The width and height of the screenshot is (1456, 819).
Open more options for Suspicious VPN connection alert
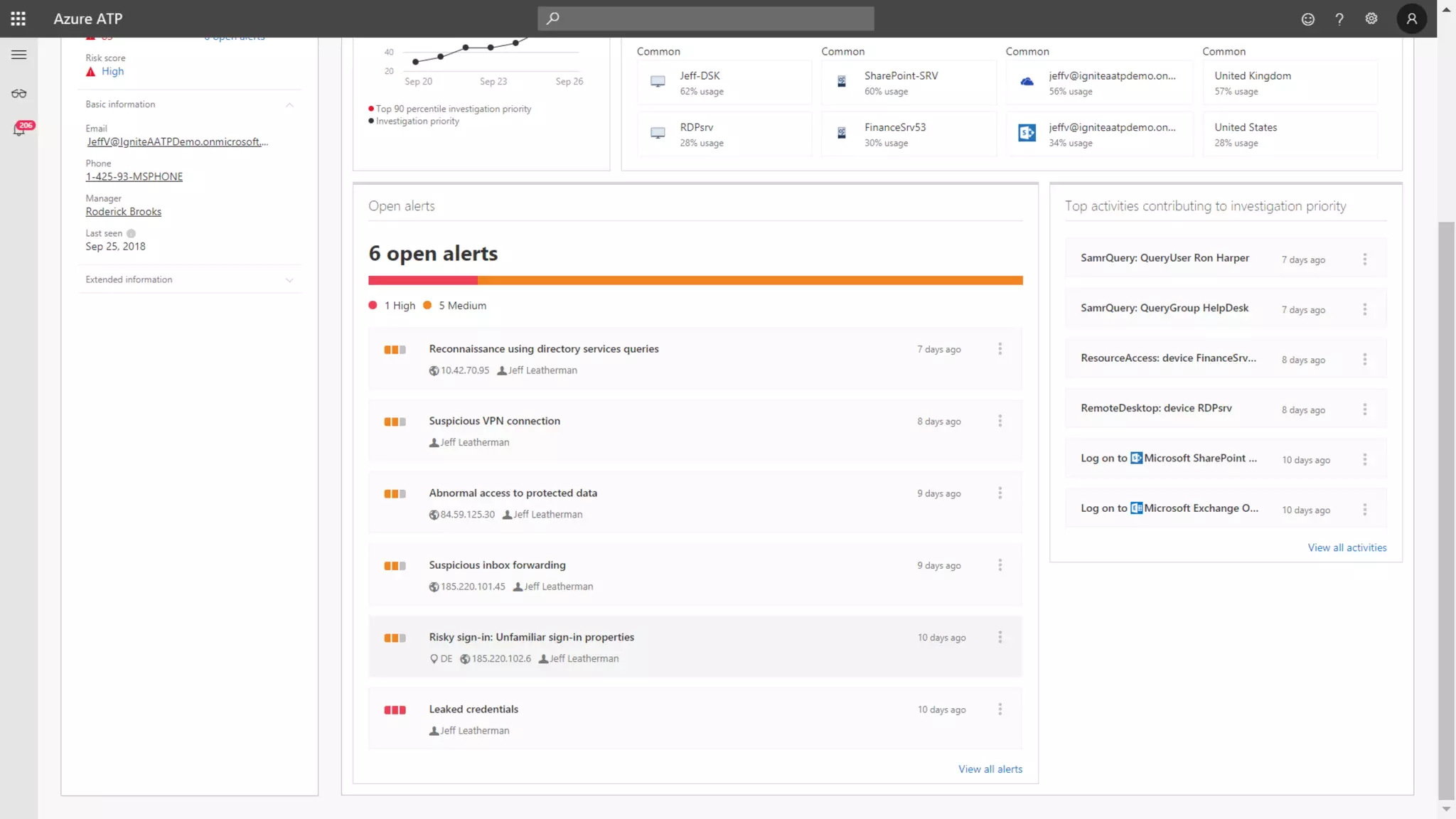pos(1000,421)
